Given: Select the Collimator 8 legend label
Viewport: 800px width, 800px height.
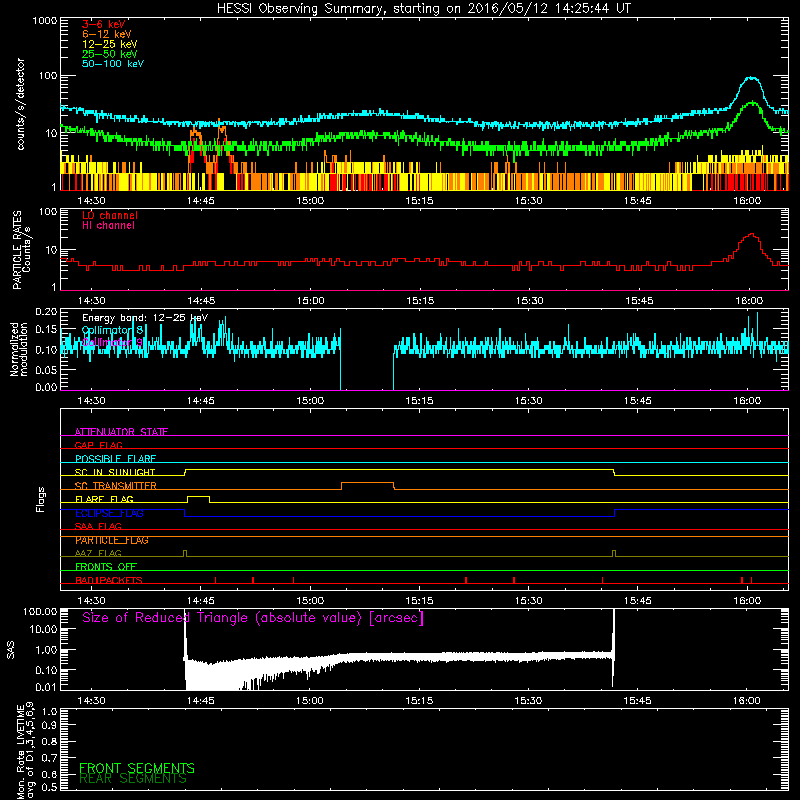Looking at the screenshot, I should pyautogui.click(x=112, y=330).
